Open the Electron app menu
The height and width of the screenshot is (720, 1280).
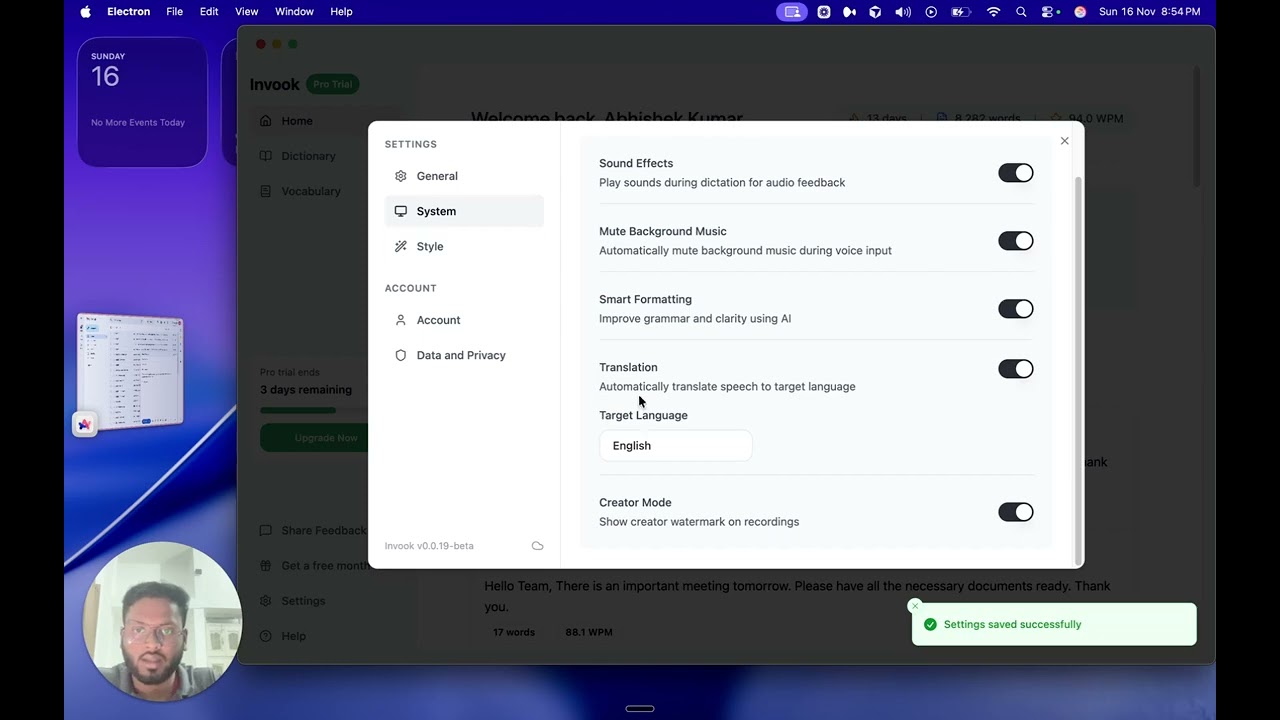(x=128, y=12)
